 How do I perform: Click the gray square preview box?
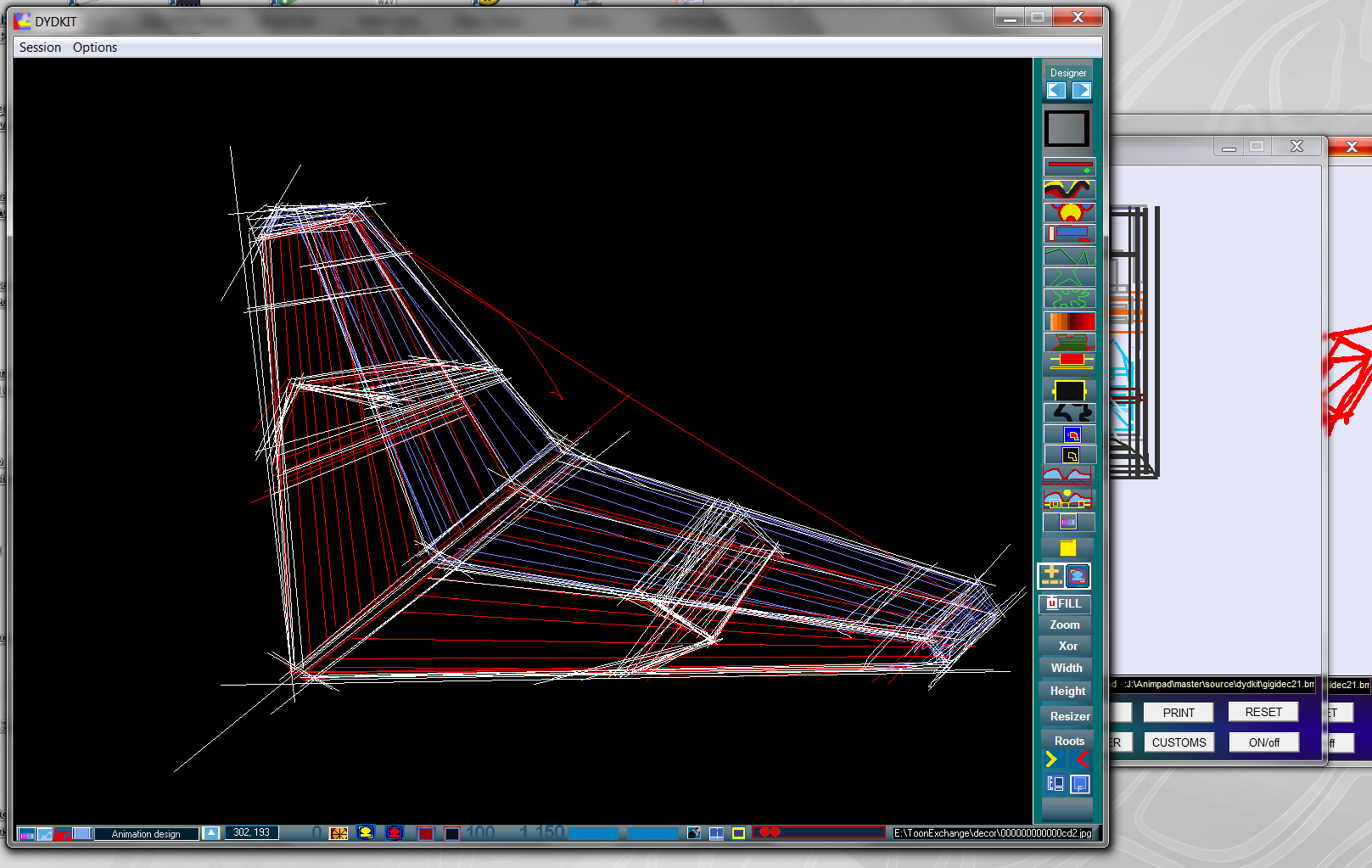click(1067, 129)
